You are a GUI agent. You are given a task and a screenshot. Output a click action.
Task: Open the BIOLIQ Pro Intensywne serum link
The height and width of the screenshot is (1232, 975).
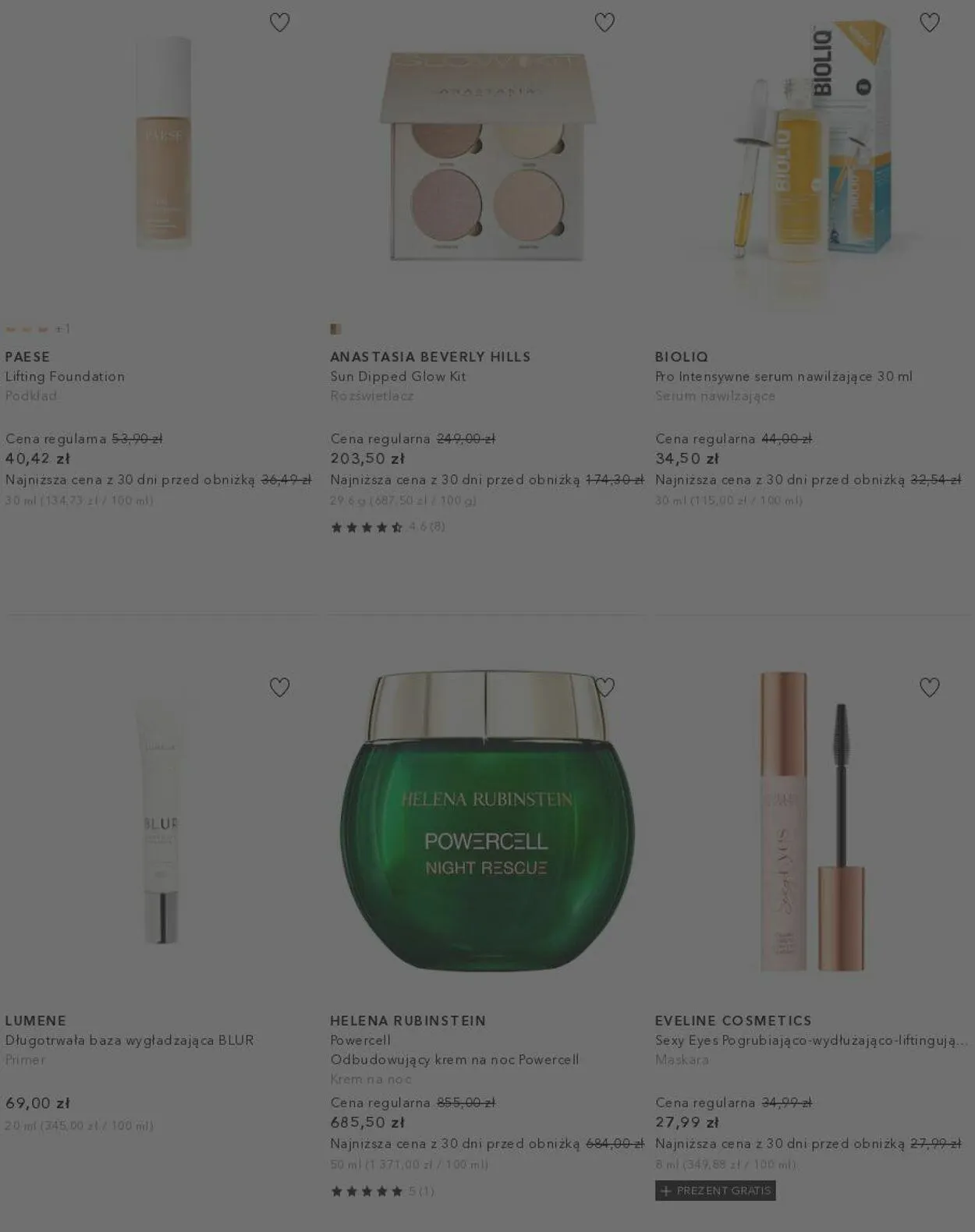click(784, 377)
